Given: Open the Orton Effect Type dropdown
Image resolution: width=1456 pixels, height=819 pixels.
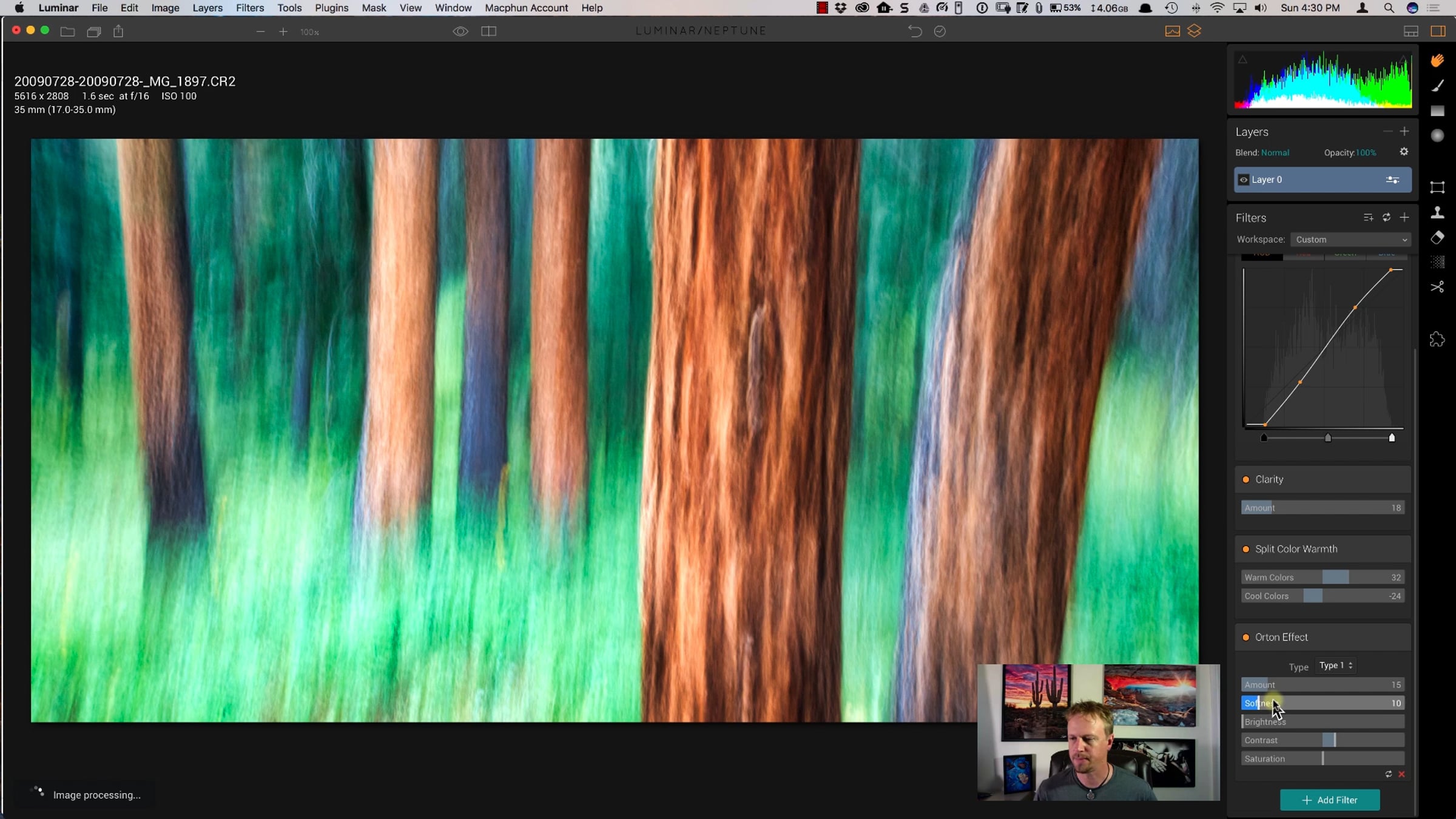Looking at the screenshot, I should coord(1335,666).
